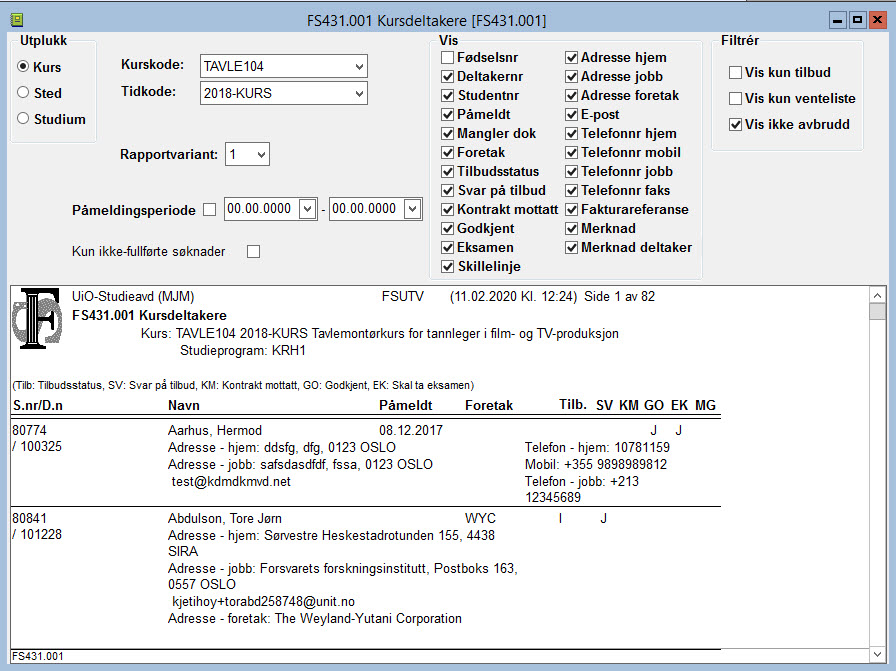Open the start date picker for Påmeldingsperiode

point(307,209)
